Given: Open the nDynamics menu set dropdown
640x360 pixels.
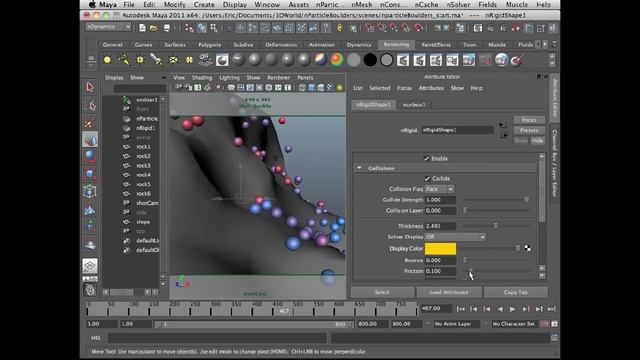Looking at the screenshot, I should click(x=109, y=27).
